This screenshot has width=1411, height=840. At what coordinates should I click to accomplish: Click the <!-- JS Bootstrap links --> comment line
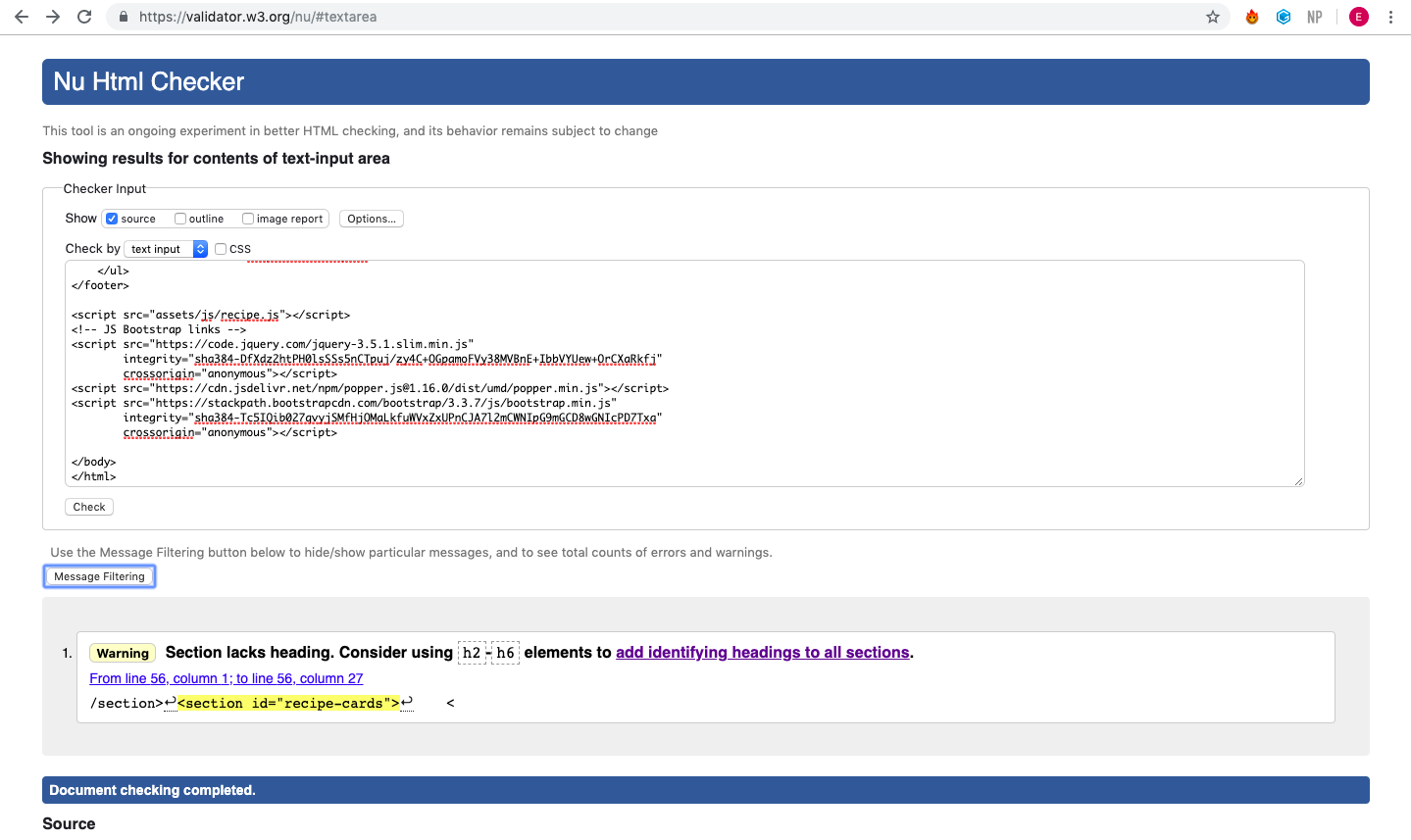[x=159, y=329]
